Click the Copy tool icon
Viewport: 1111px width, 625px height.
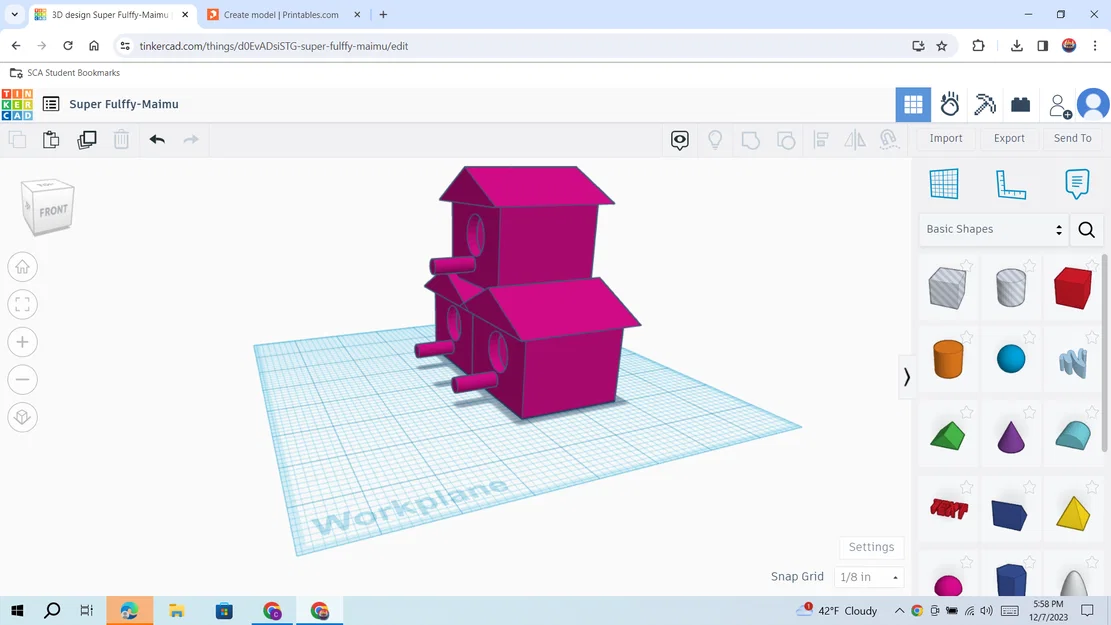coord(17,140)
